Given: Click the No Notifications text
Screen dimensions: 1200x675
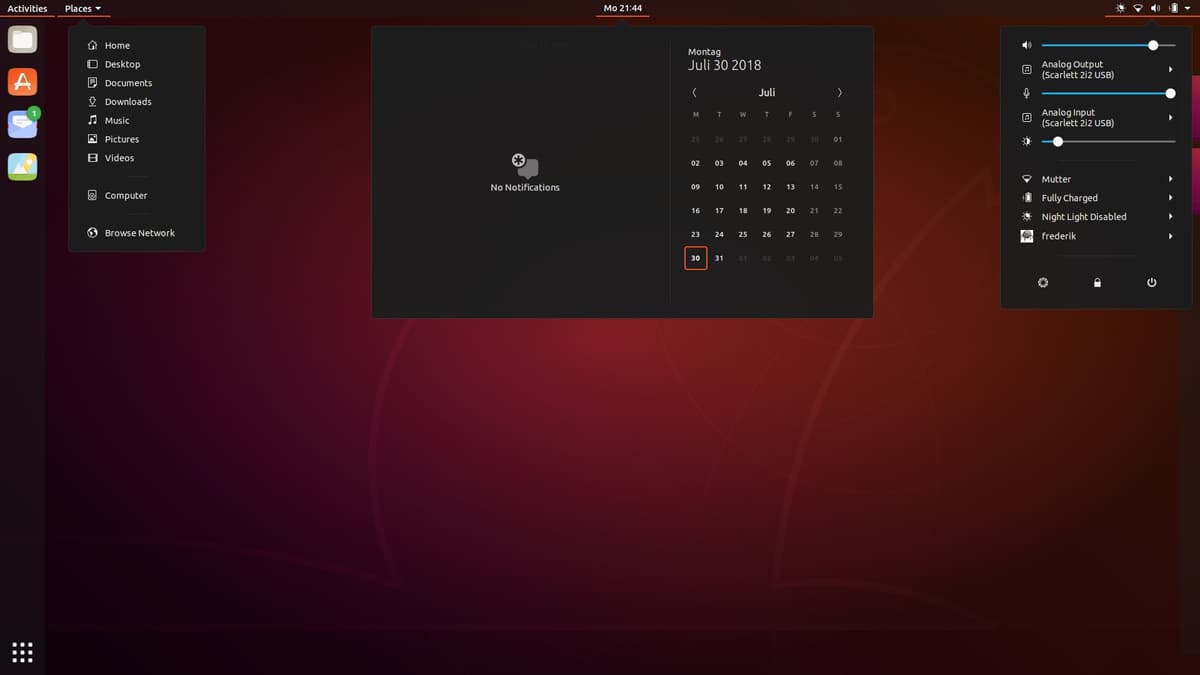Looking at the screenshot, I should 525,187.
